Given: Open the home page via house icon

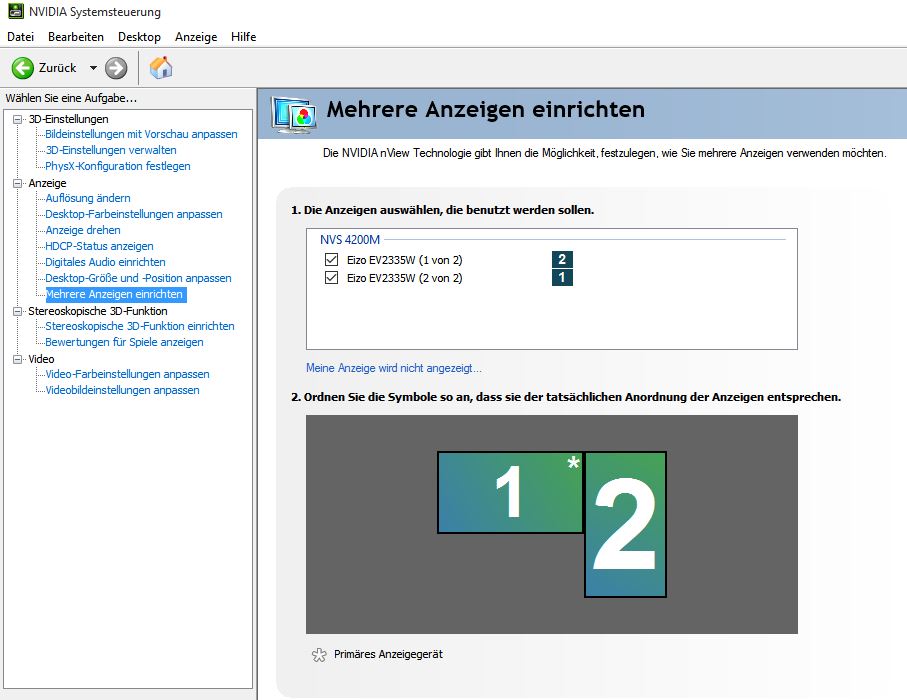Looking at the screenshot, I should click(x=161, y=68).
